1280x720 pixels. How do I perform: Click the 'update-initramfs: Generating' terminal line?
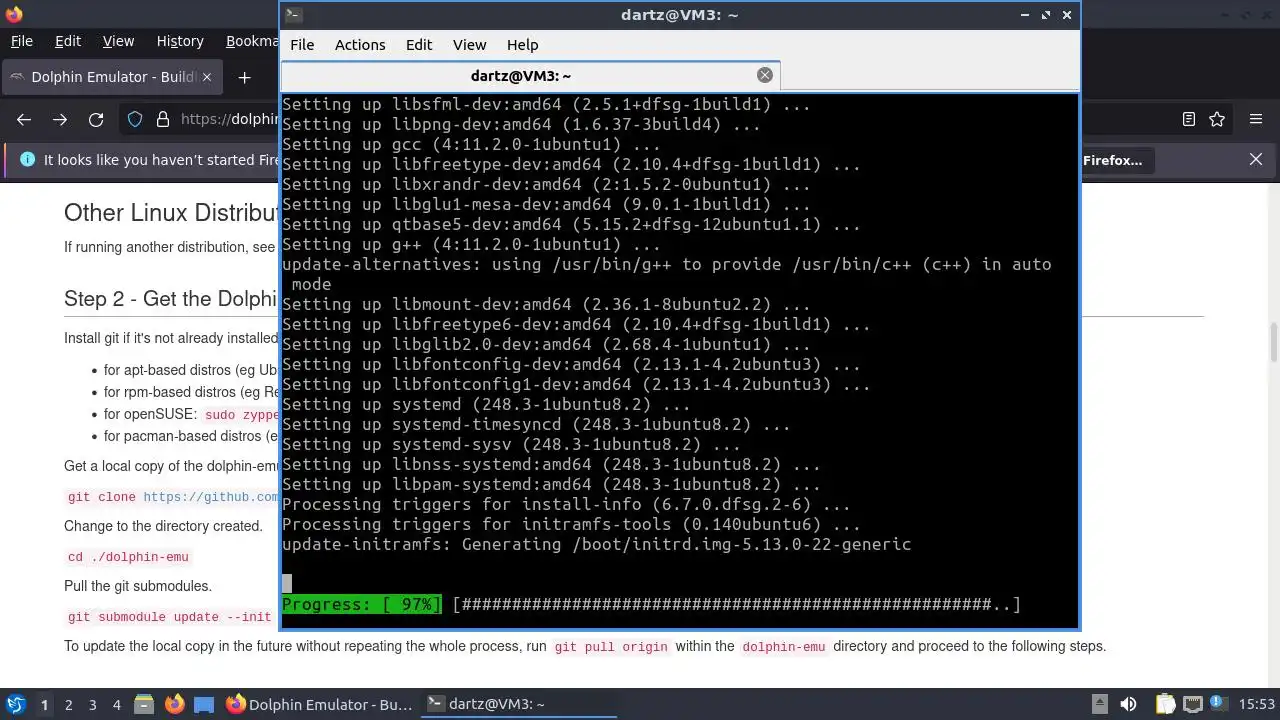[597, 544]
